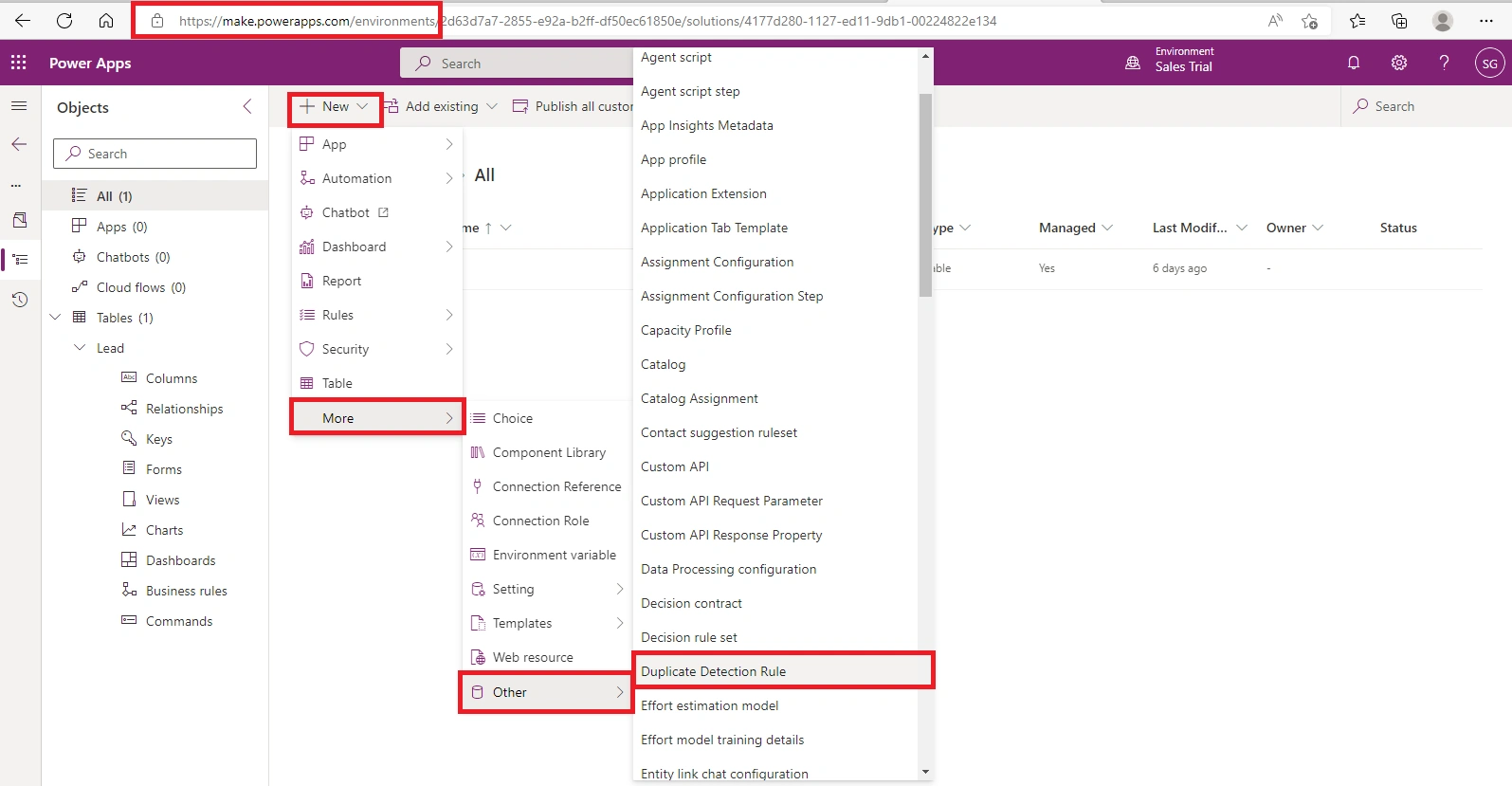Screen dimensions: 1512x786
Task: Open Business rules under Lead
Action: pyautogui.click(x=187, y=591)
